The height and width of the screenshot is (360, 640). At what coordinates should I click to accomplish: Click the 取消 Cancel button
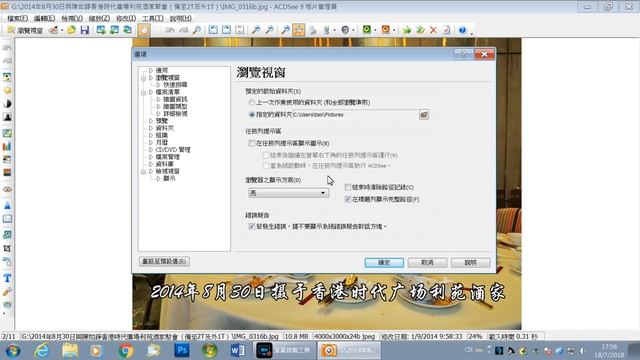[x=427, y=262]
